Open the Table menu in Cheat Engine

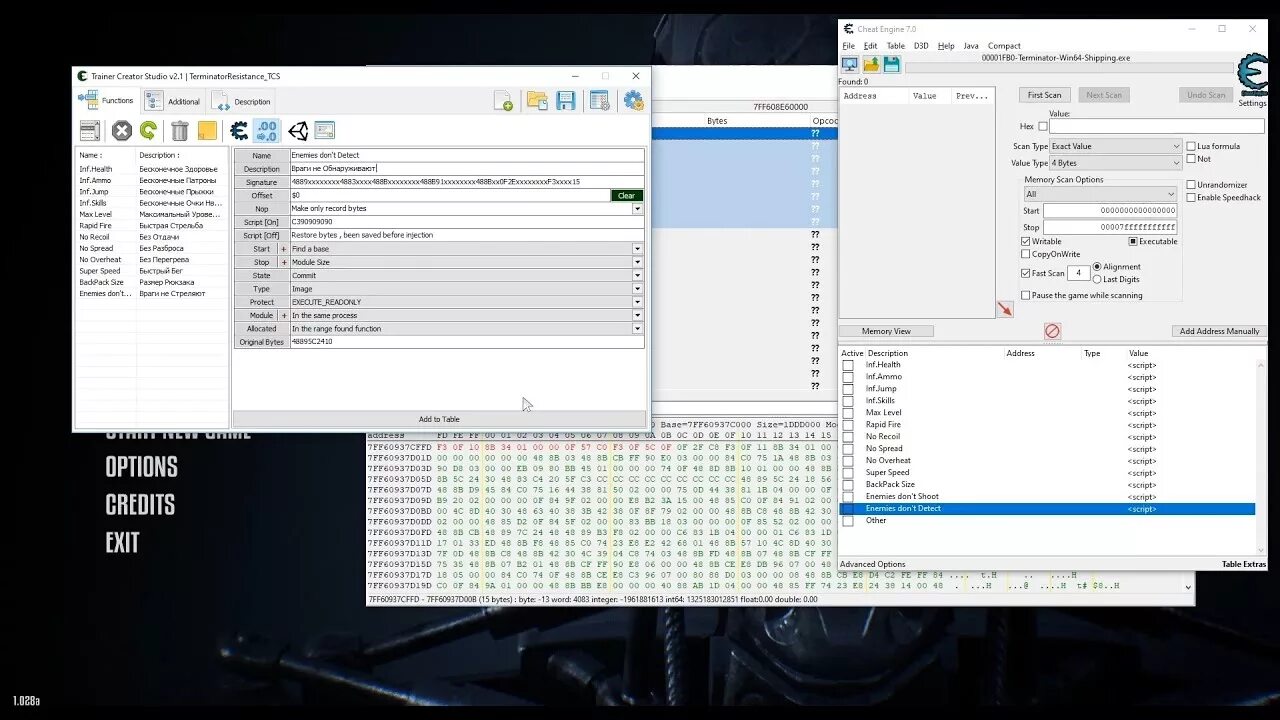click(x=896, y=46)
